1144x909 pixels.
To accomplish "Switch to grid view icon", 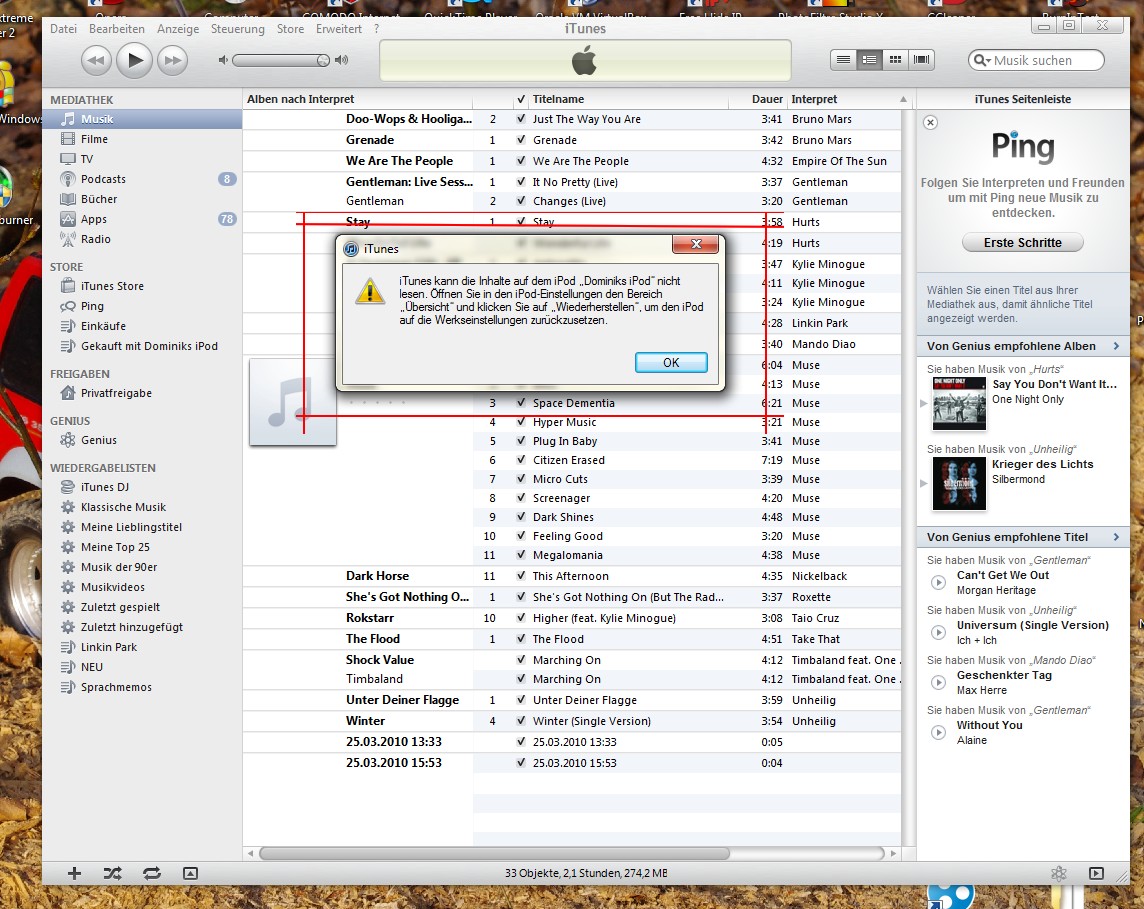I will 895,60.
